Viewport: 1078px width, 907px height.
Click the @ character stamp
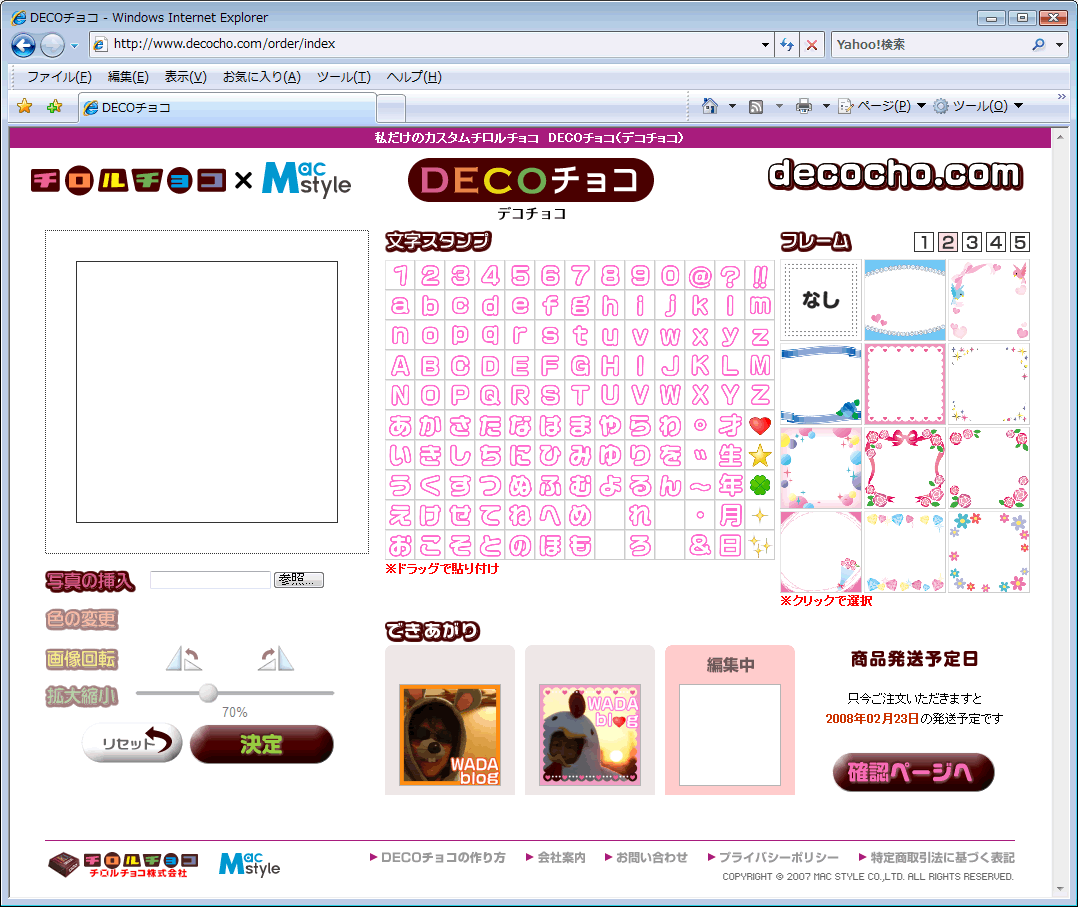[x=700, y=276]
